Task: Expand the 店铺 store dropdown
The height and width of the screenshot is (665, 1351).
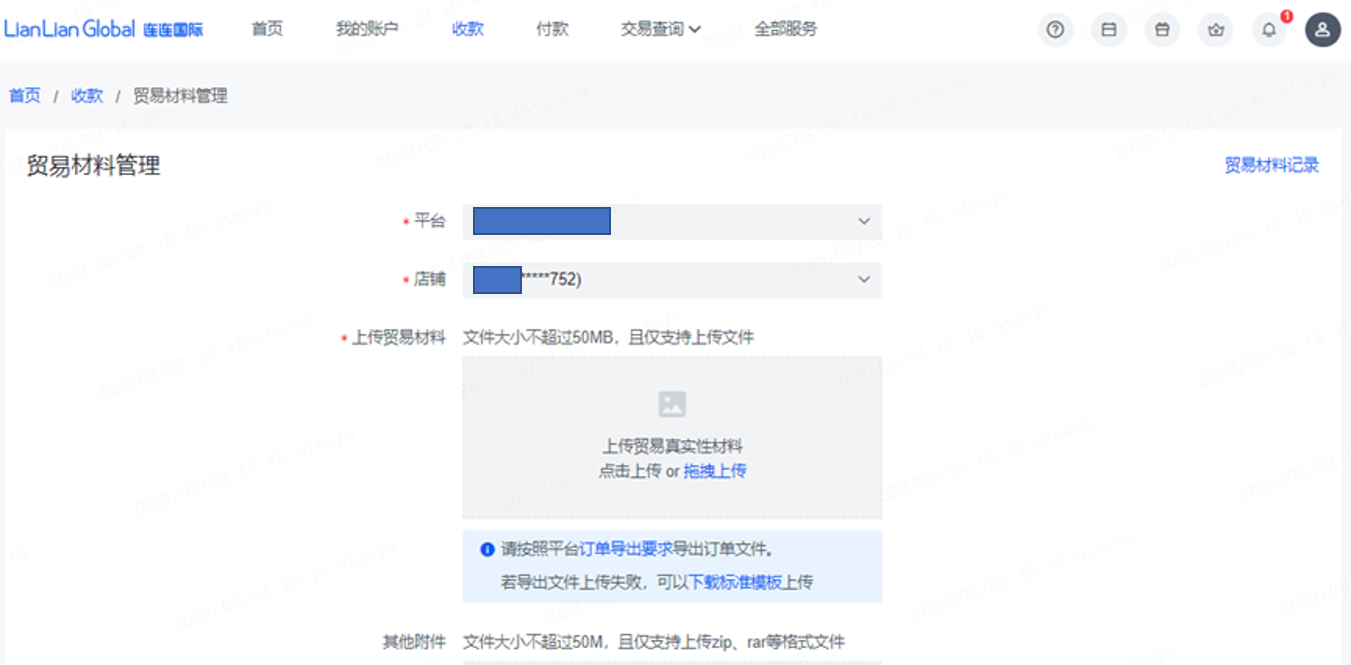Action: (863, 280)
